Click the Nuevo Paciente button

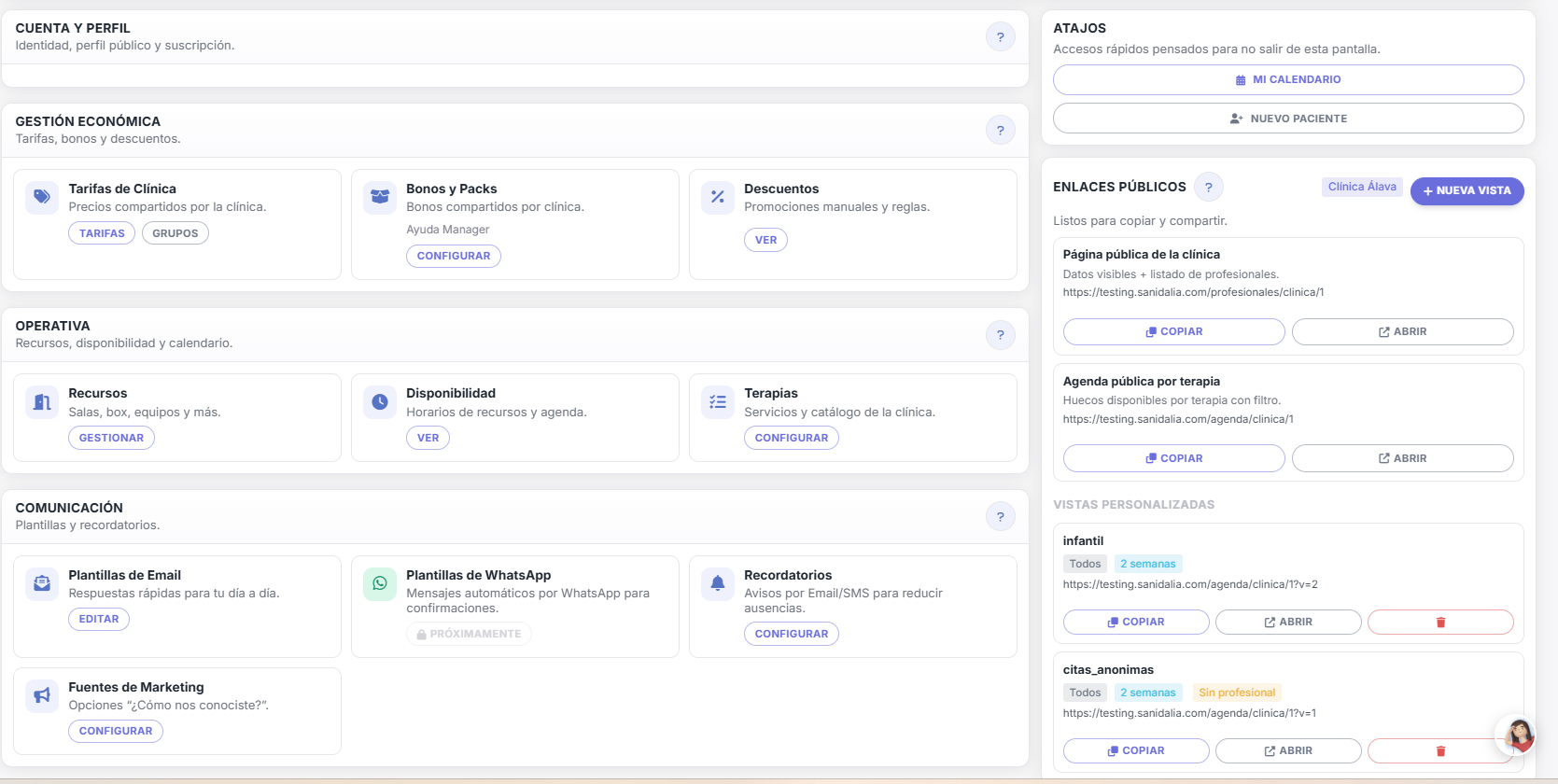tap(1287, 119)
